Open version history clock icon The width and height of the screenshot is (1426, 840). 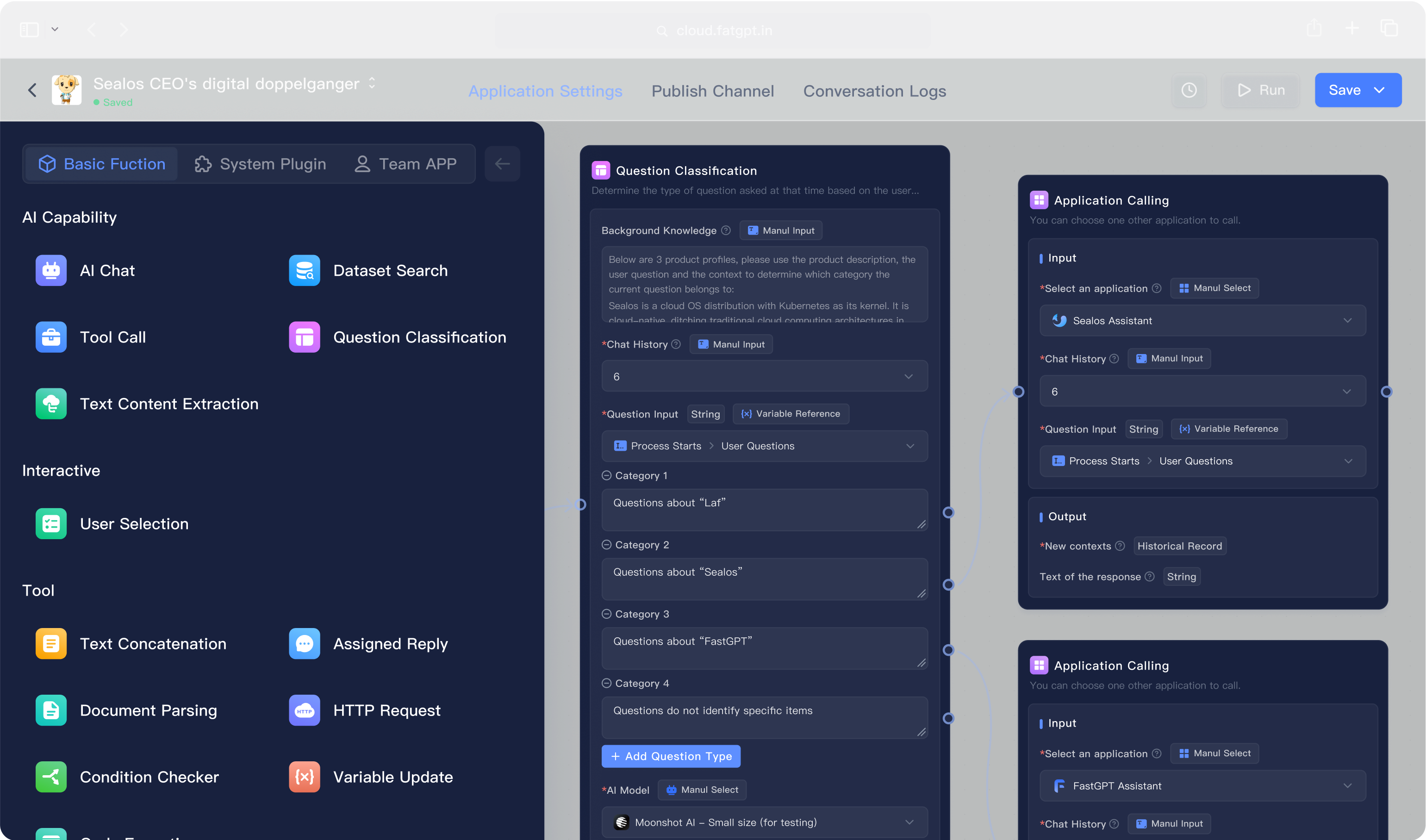tap(1188, 90)
